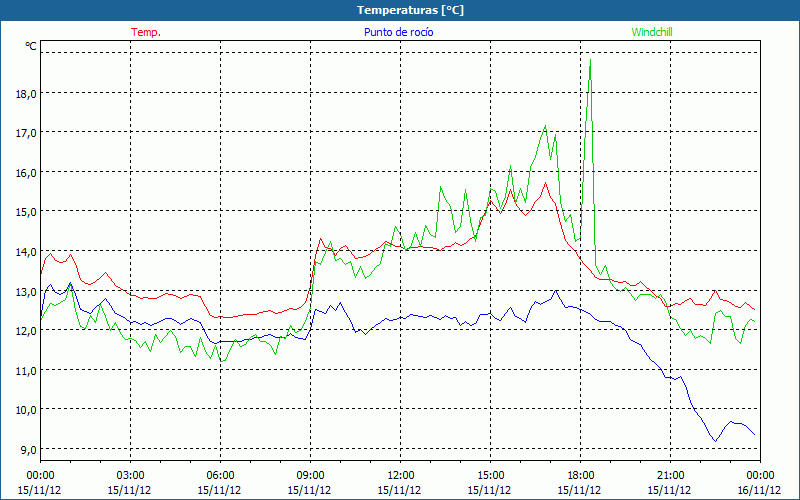Click the 9,0 y-axis label
Screen dimensions: 800x500
[29, 449]
